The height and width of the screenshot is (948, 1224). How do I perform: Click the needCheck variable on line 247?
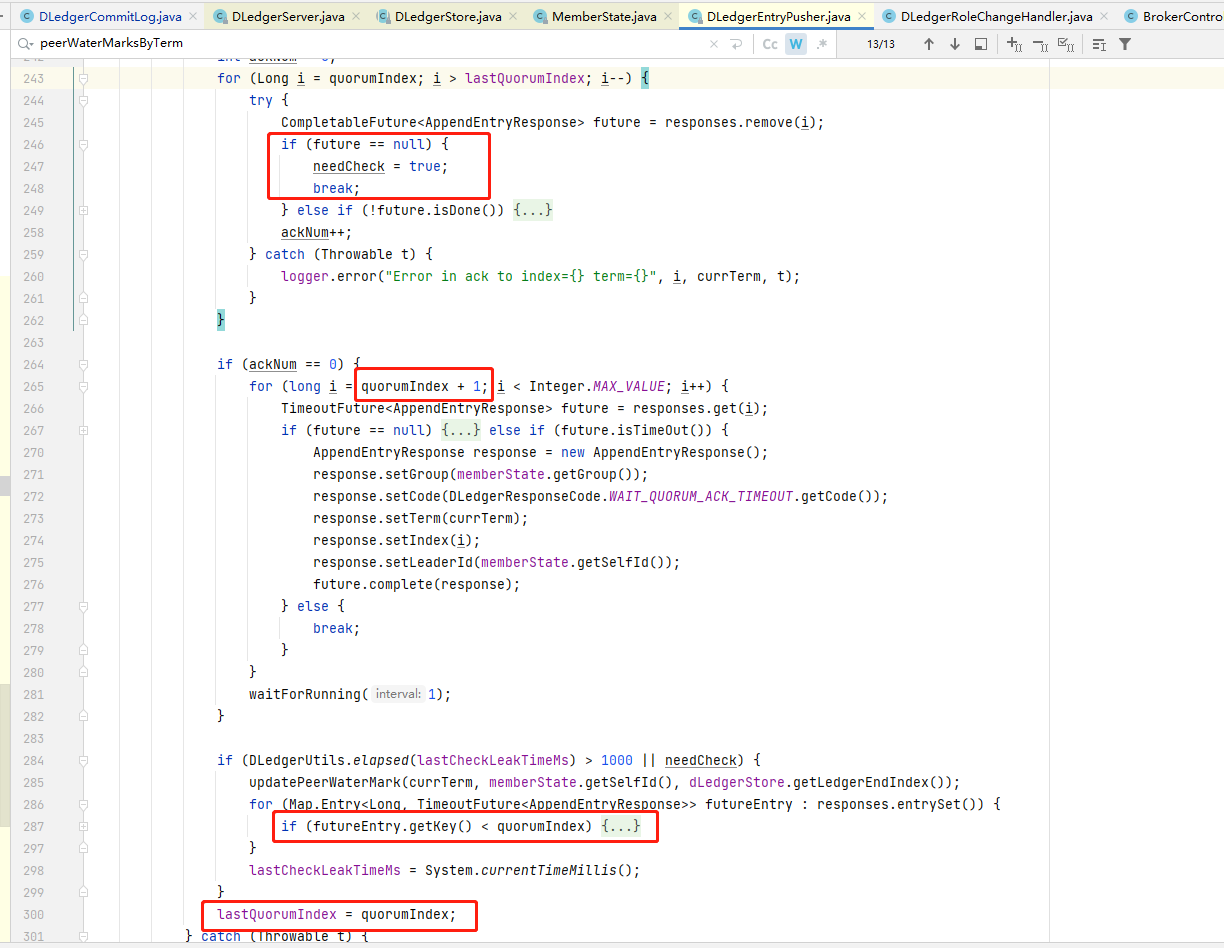(x=349, y=166)
